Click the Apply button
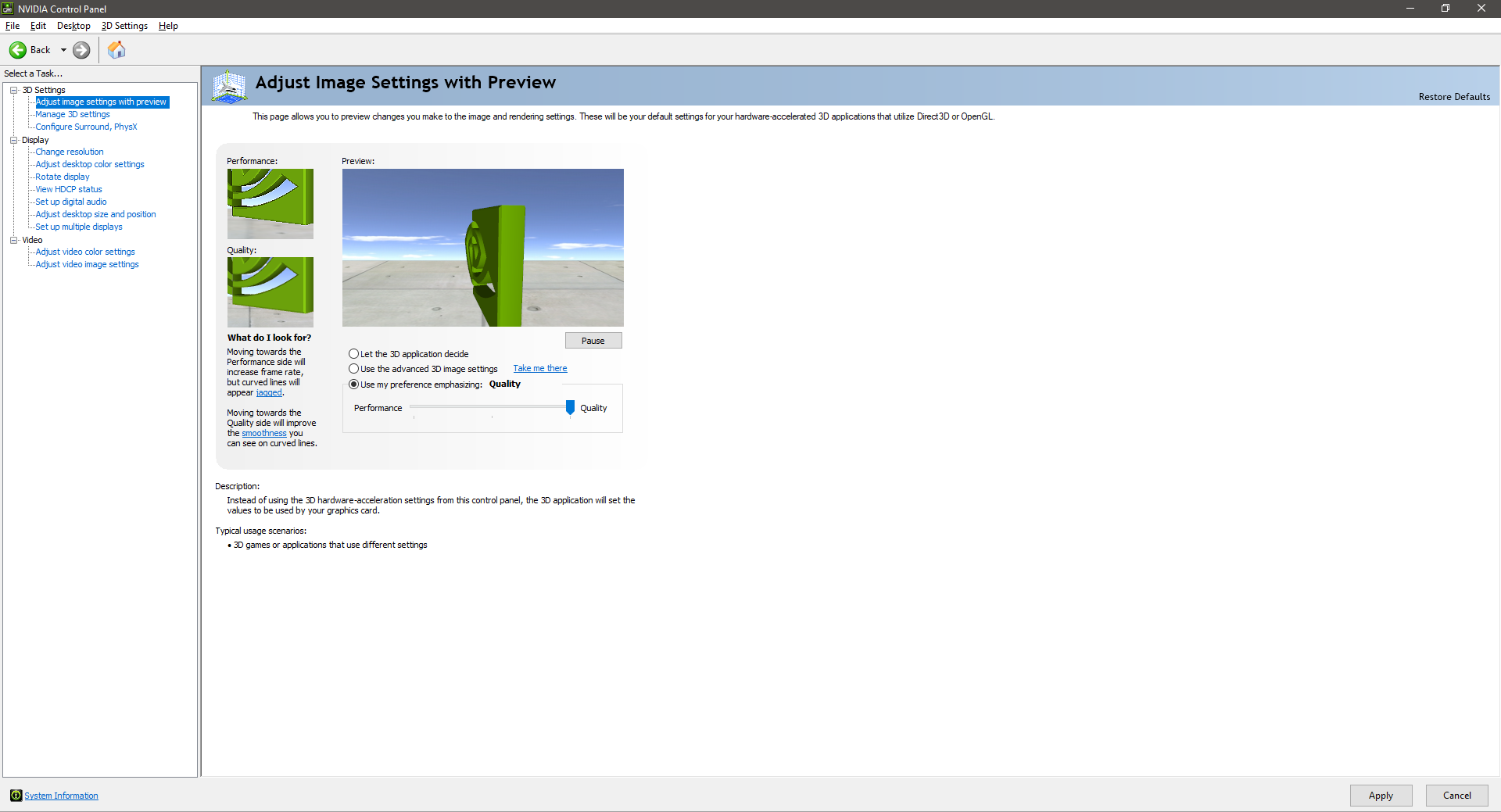 click(x=1381, y=796)
